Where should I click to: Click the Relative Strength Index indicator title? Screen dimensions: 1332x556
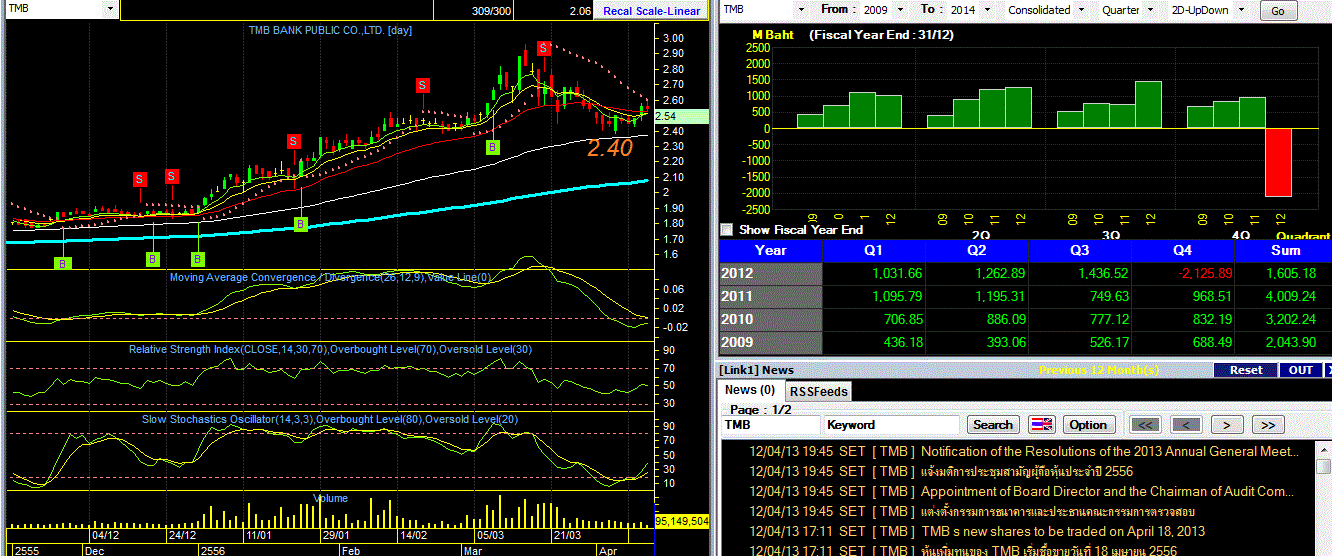[x=330, y=349]
